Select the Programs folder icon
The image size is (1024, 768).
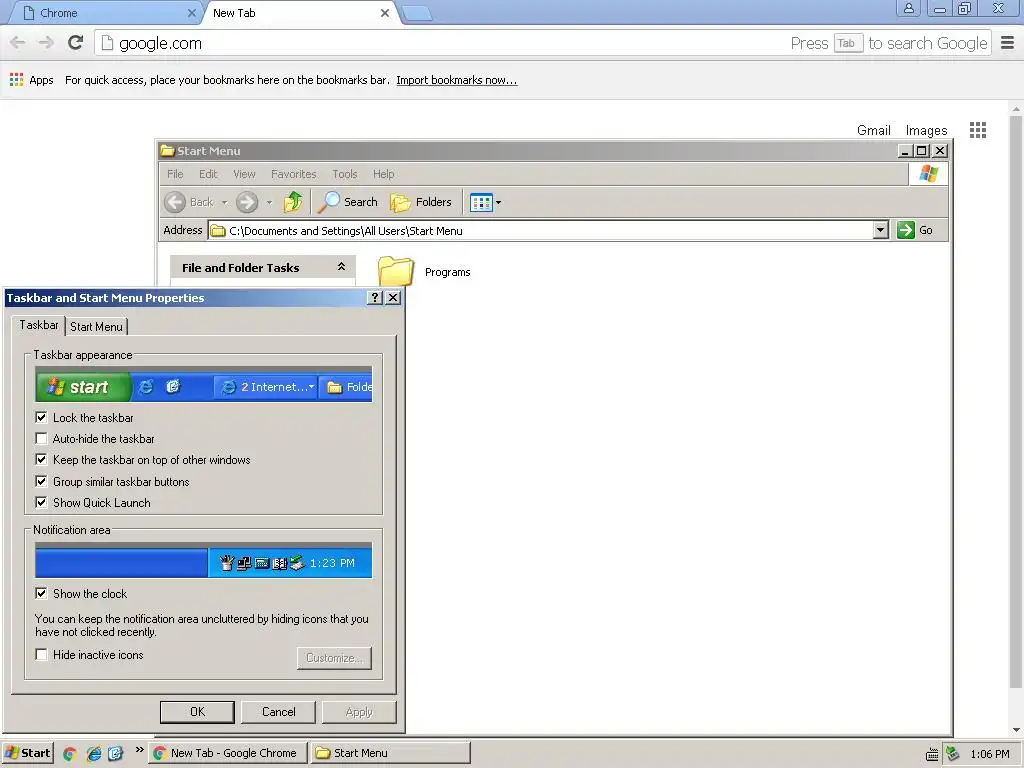point(396,271)
